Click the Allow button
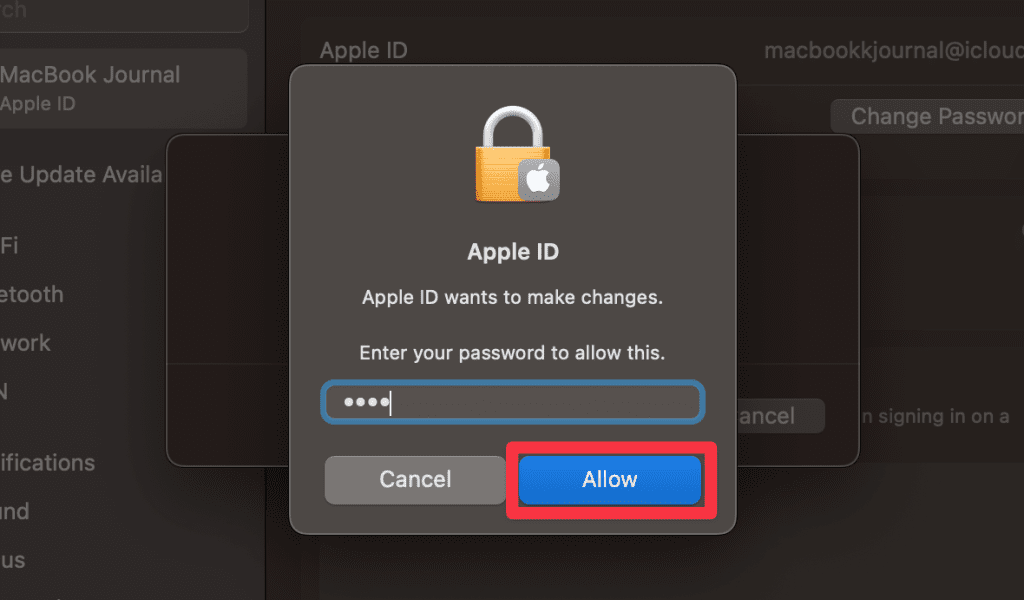This screenshot has height=600, width=1024. point(609,480)
